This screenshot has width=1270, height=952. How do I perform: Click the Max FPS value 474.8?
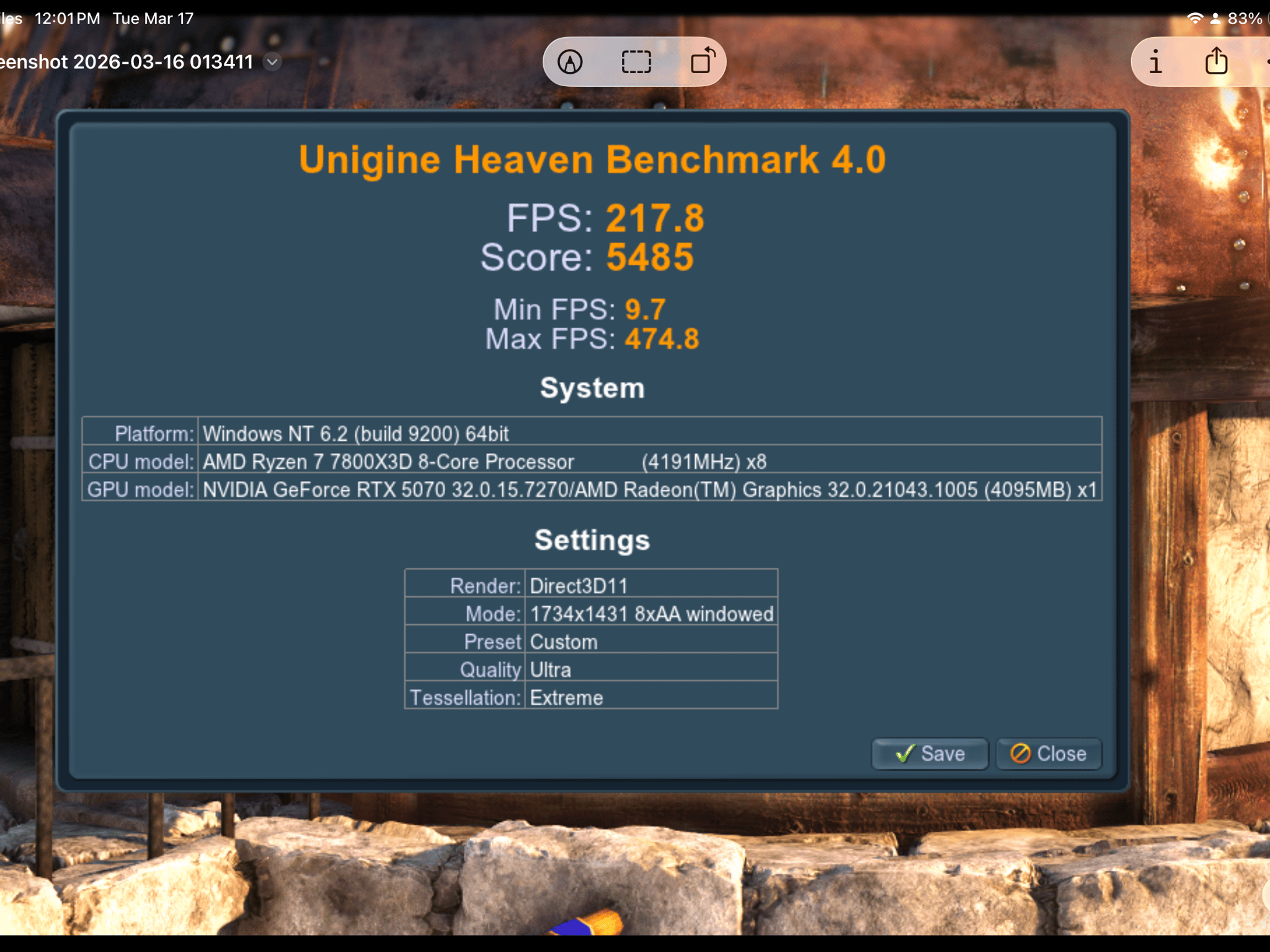pos(662,339)
